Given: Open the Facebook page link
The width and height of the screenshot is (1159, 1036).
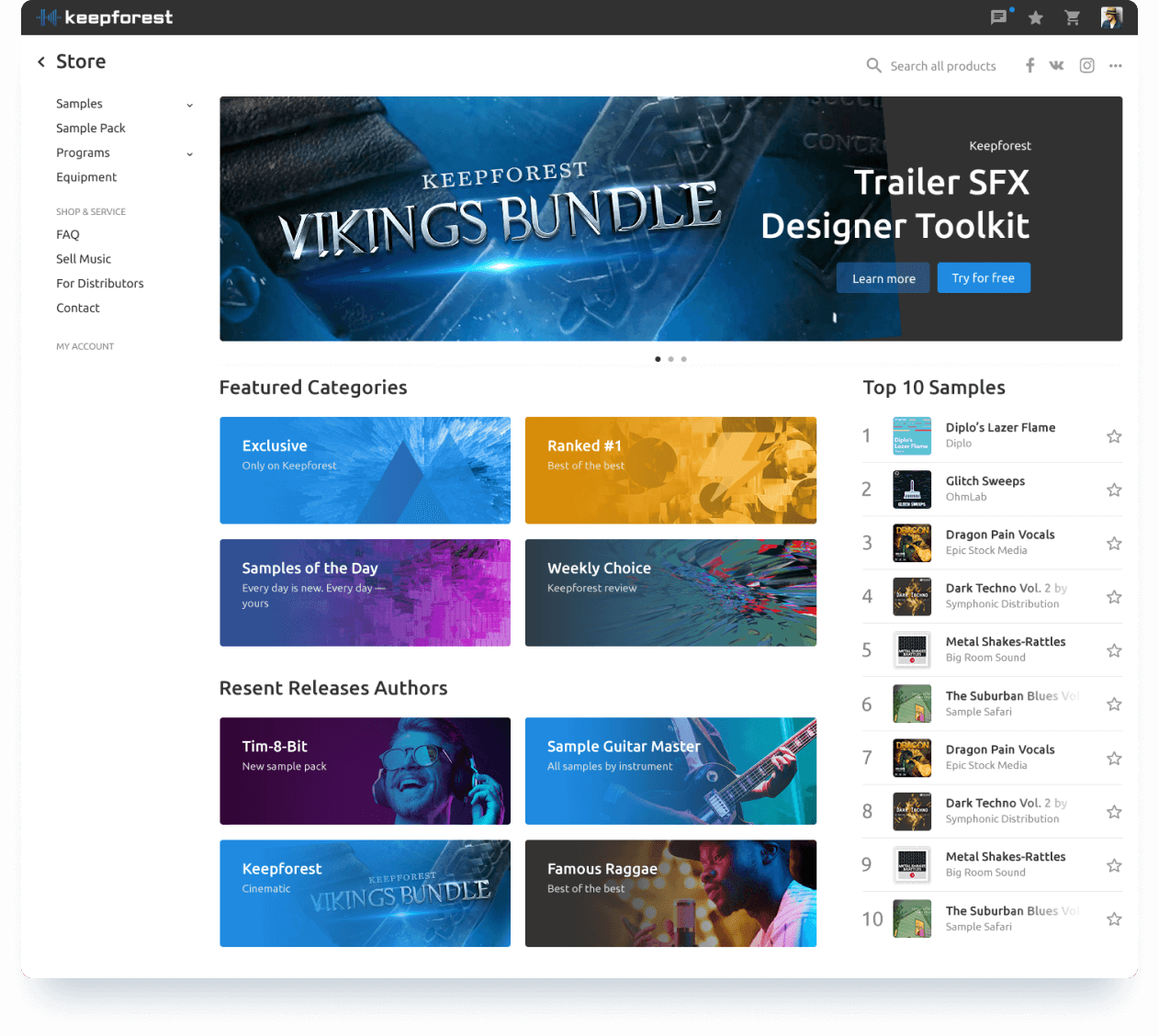Looking at the screenshot, I should click(x=1030, y=65).
